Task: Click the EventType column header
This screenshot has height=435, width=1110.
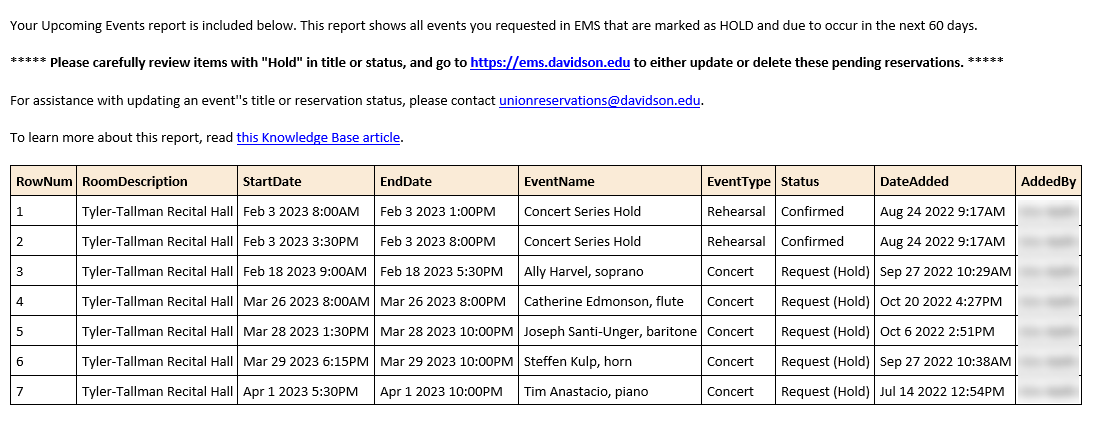Action: [738, 181]
